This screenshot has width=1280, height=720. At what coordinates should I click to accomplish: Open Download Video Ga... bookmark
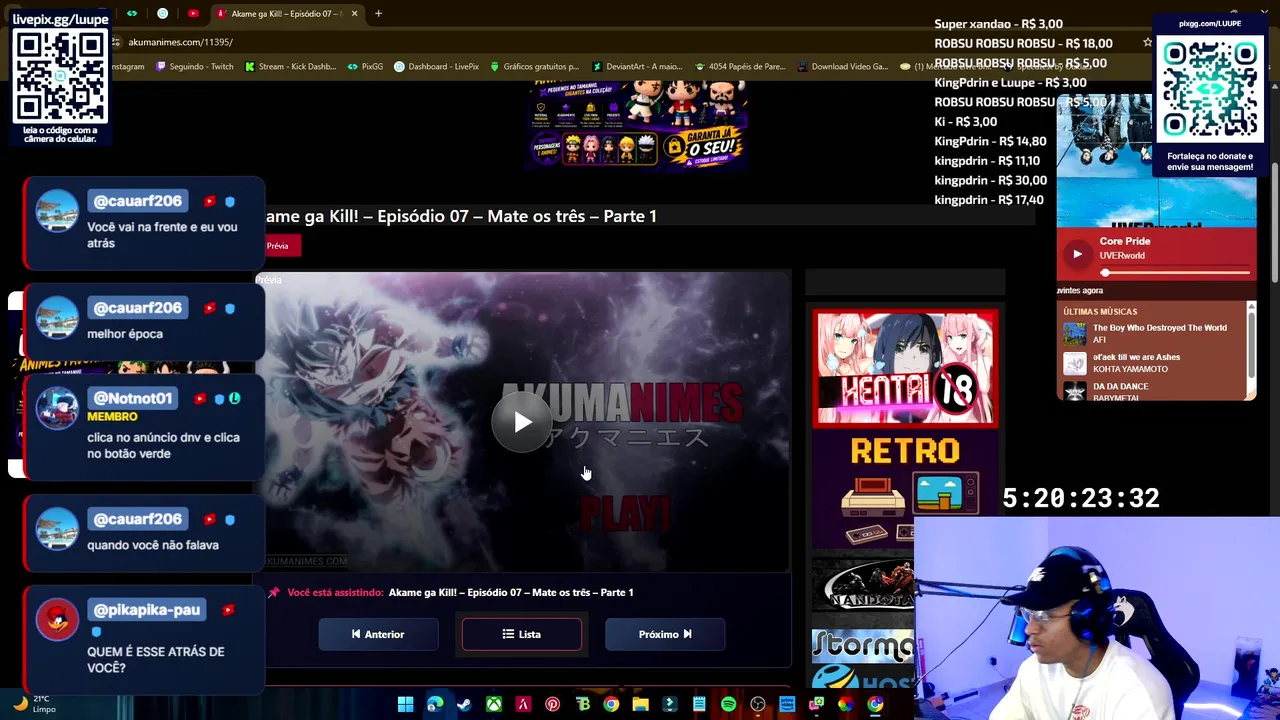(842, 67)
